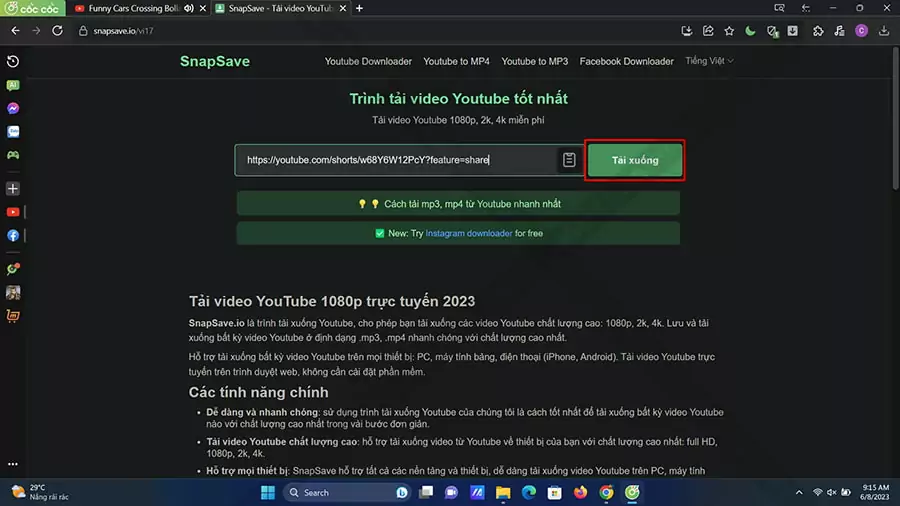Open the Windows Start menu

(x=267, y=492)
